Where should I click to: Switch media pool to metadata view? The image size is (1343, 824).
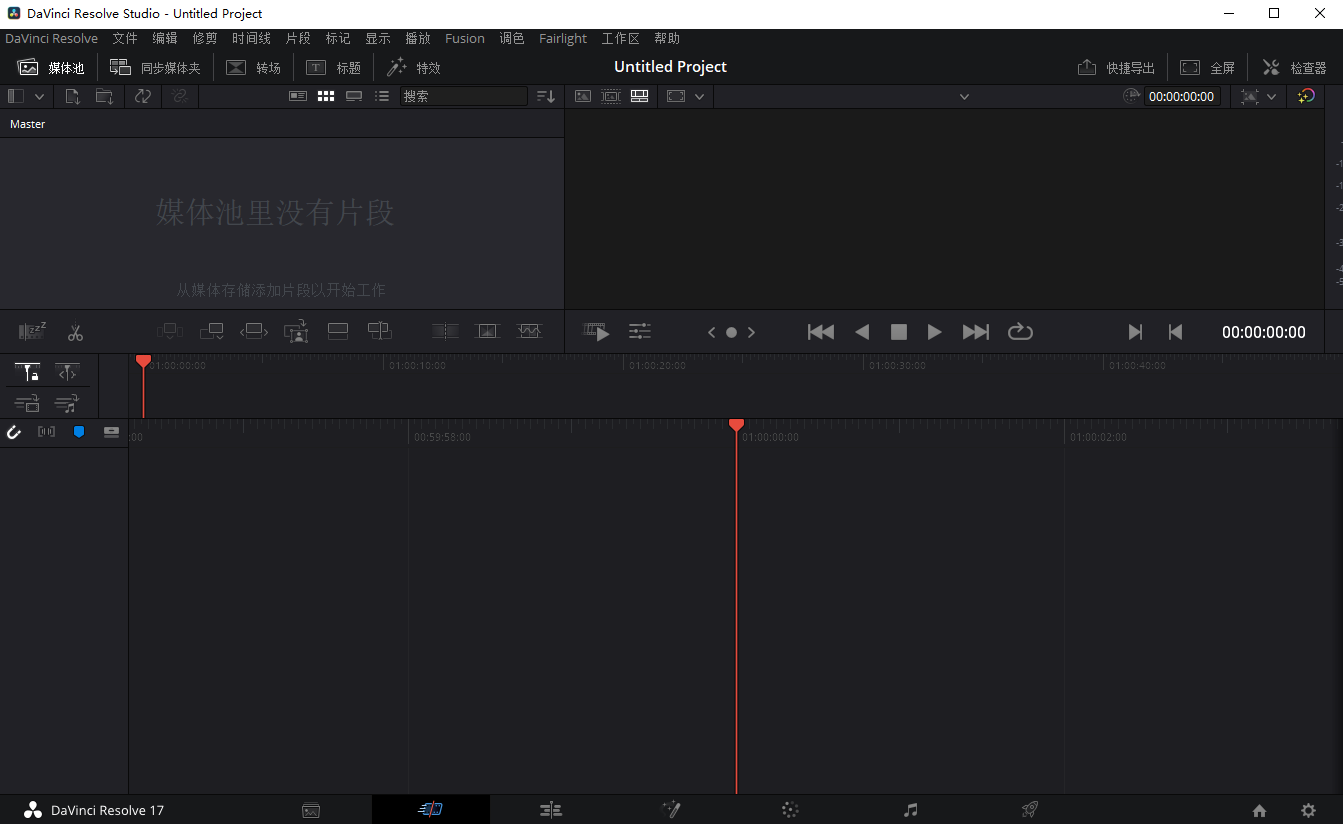pos(297,96)
